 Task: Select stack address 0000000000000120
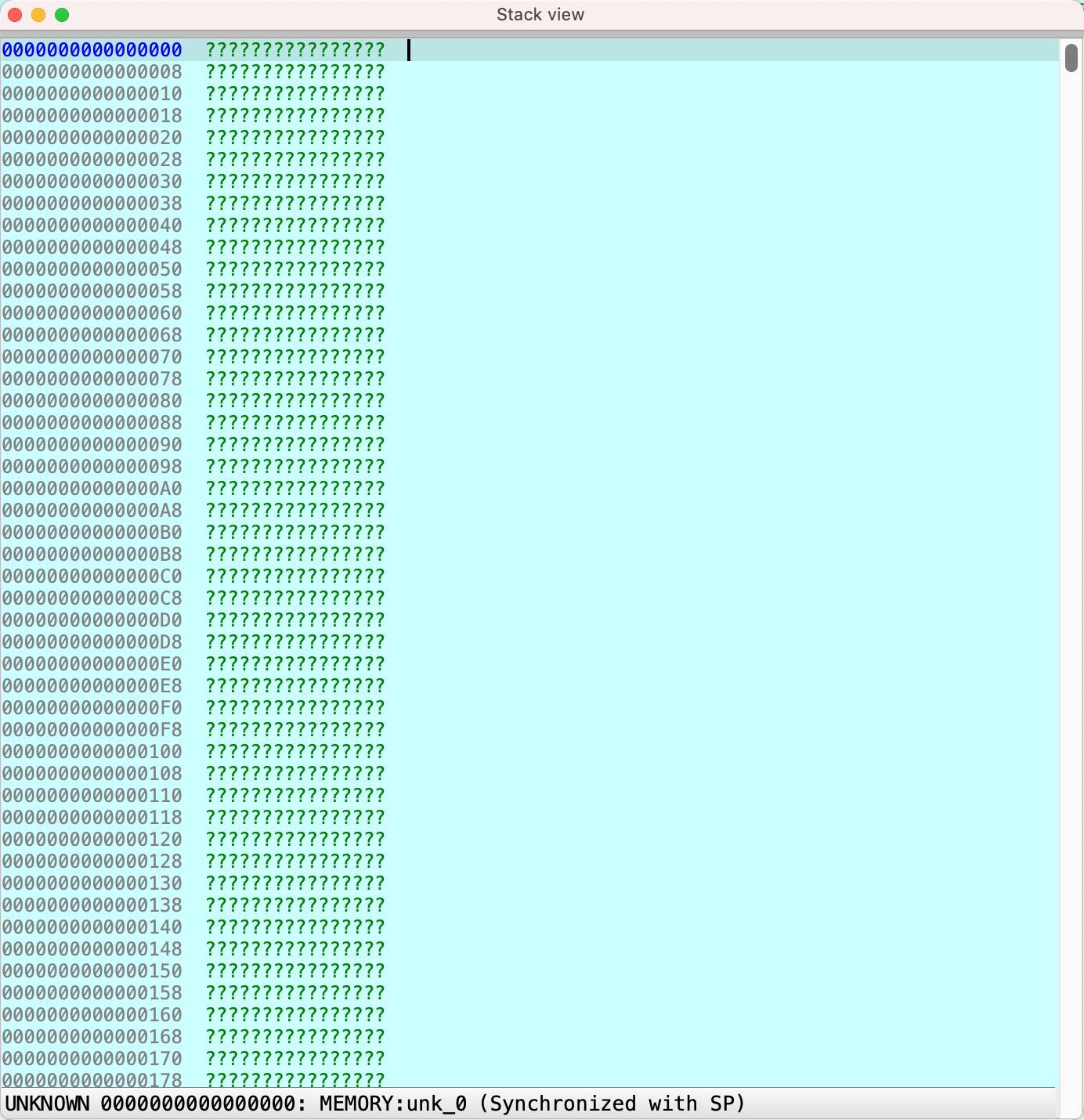coord(92,840)
